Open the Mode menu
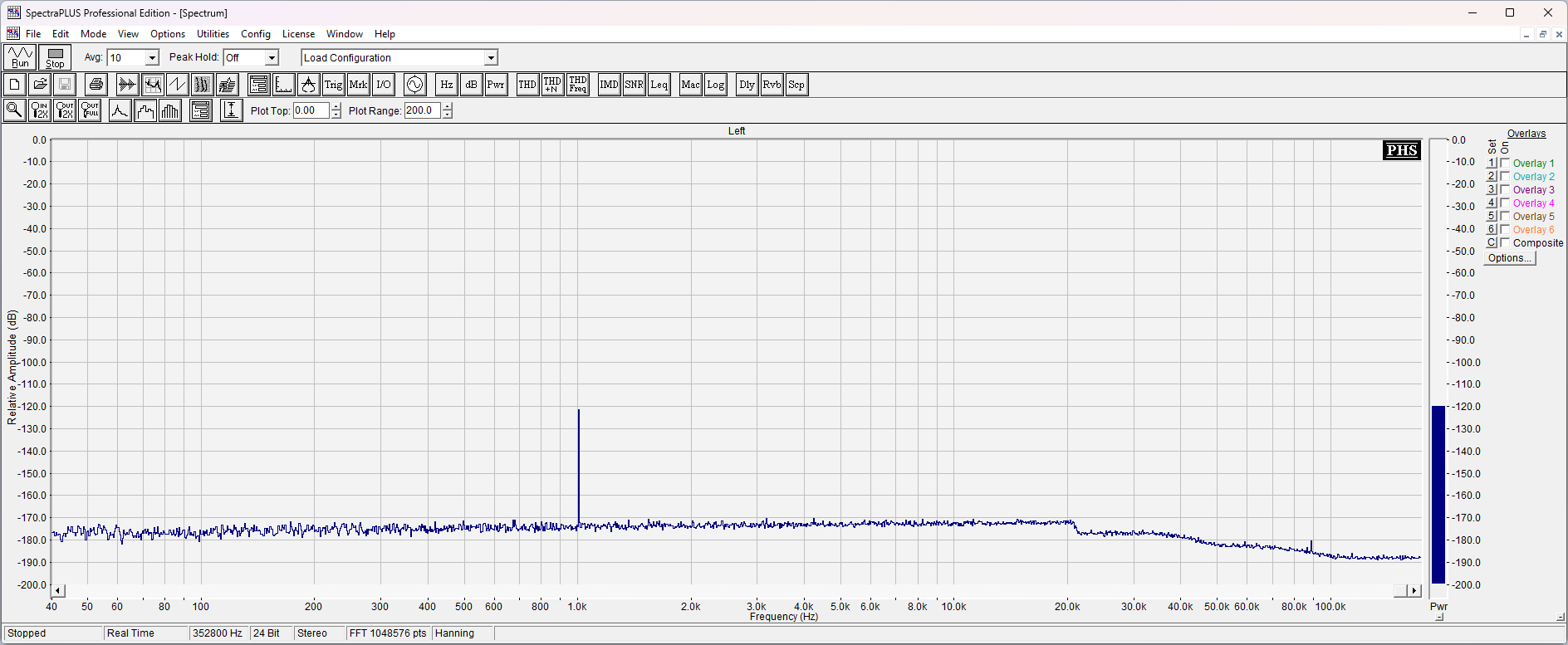This screenshot has width=1568, height=645. point(93,34)
